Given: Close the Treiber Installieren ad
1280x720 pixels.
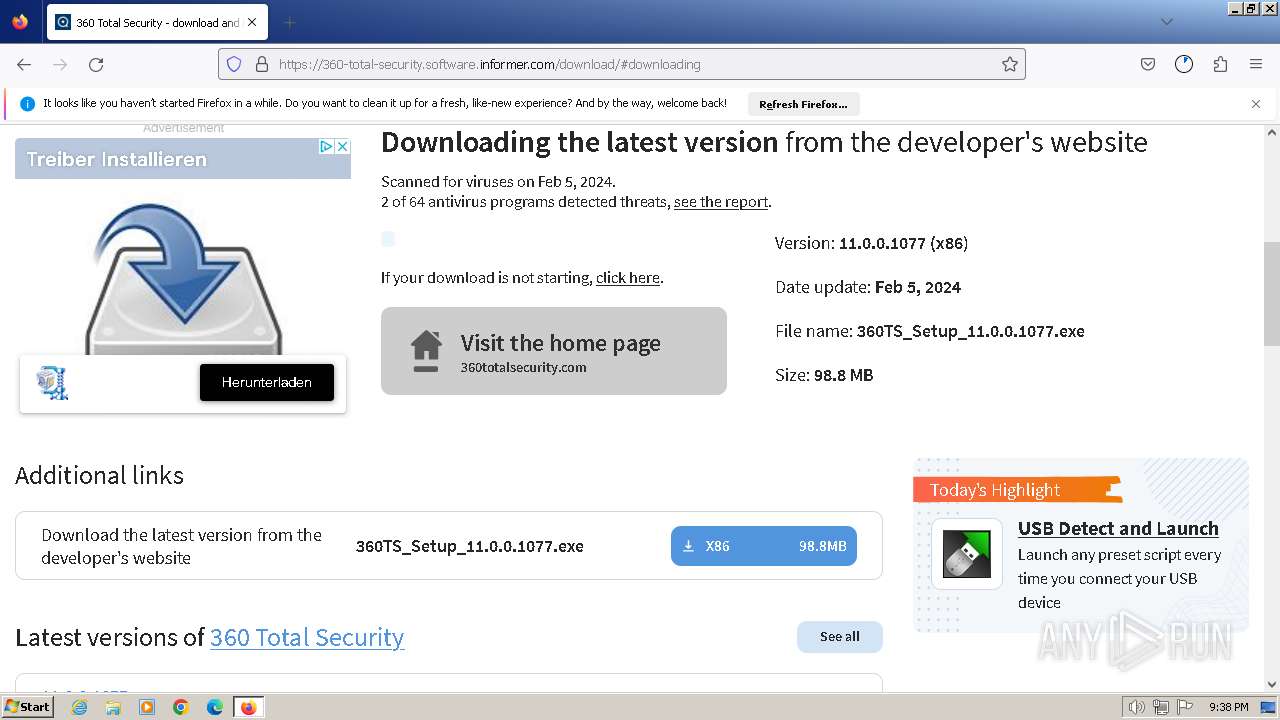Looking at the screenshot, I should pyautogui.click(x=342, y=146).
